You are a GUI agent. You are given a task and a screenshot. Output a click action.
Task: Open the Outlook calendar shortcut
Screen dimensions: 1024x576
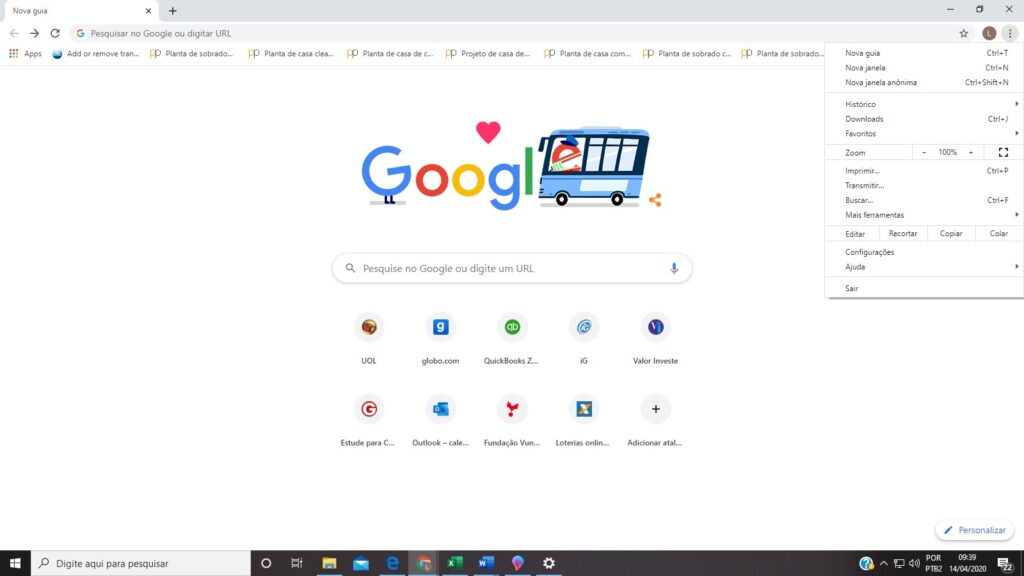click(440, 422)
